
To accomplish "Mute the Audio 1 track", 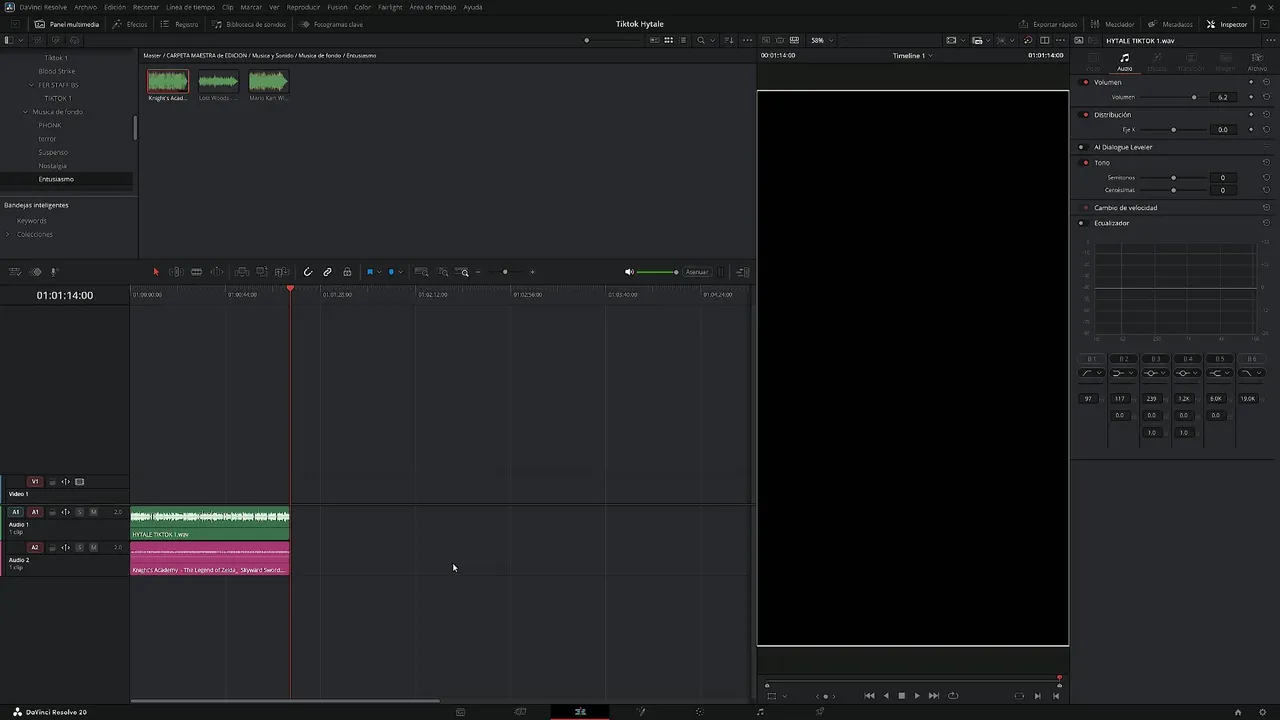I will pyautogui.click(x=94, y=512).
